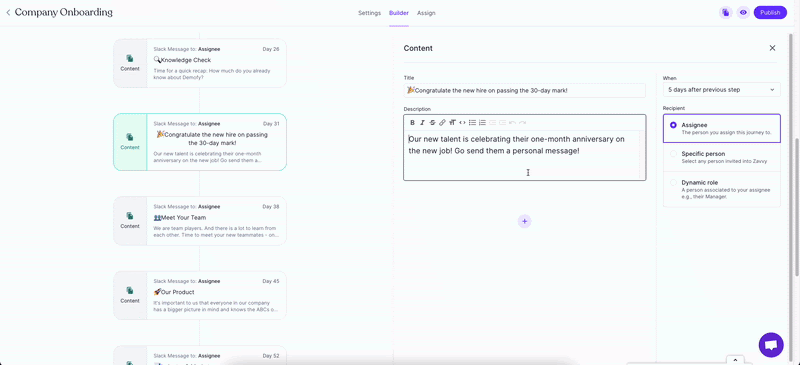Screen dimensions: 800x365
Task: Click the code formatting icon
Action: tap(462, 123)
